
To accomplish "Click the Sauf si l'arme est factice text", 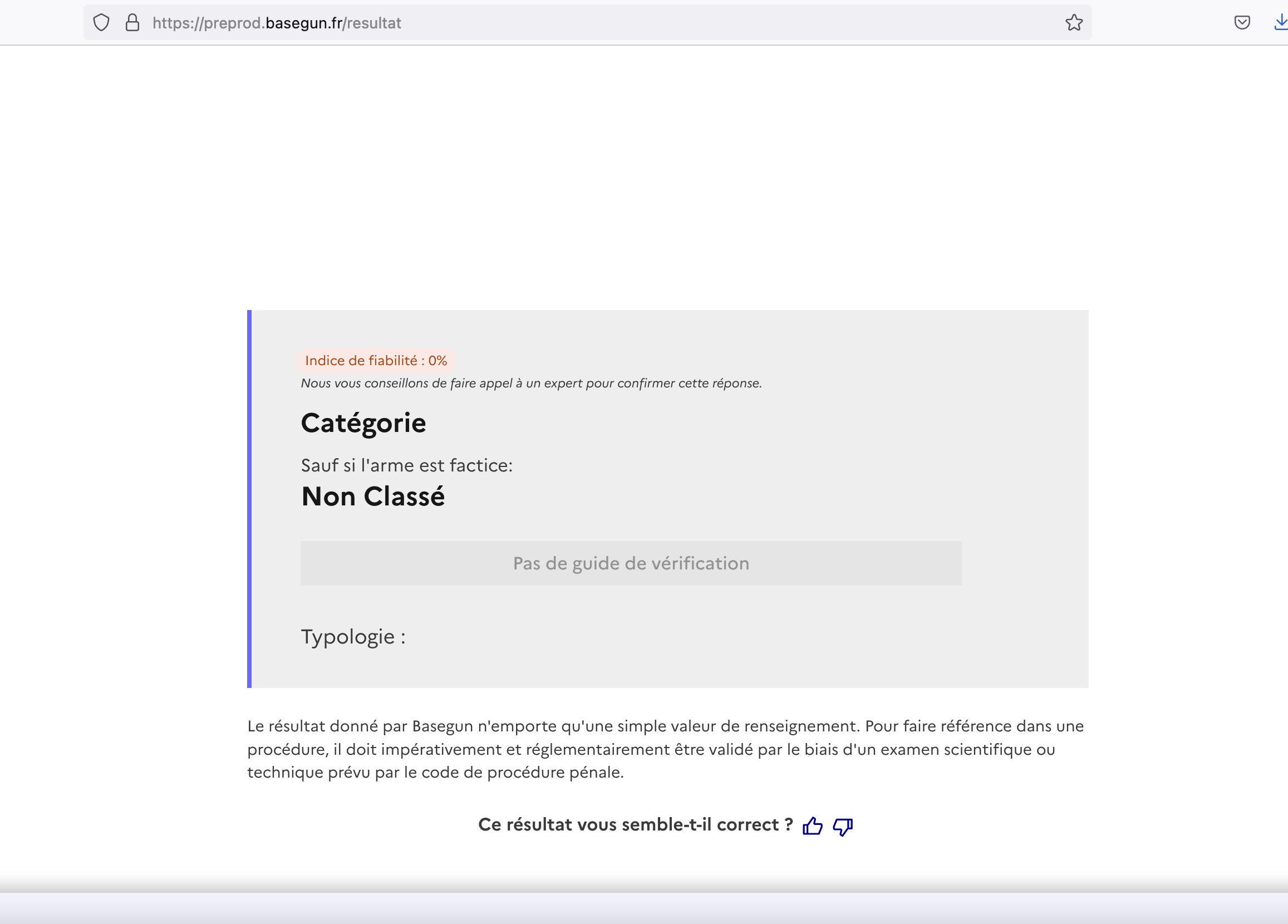I will point(407,466).
